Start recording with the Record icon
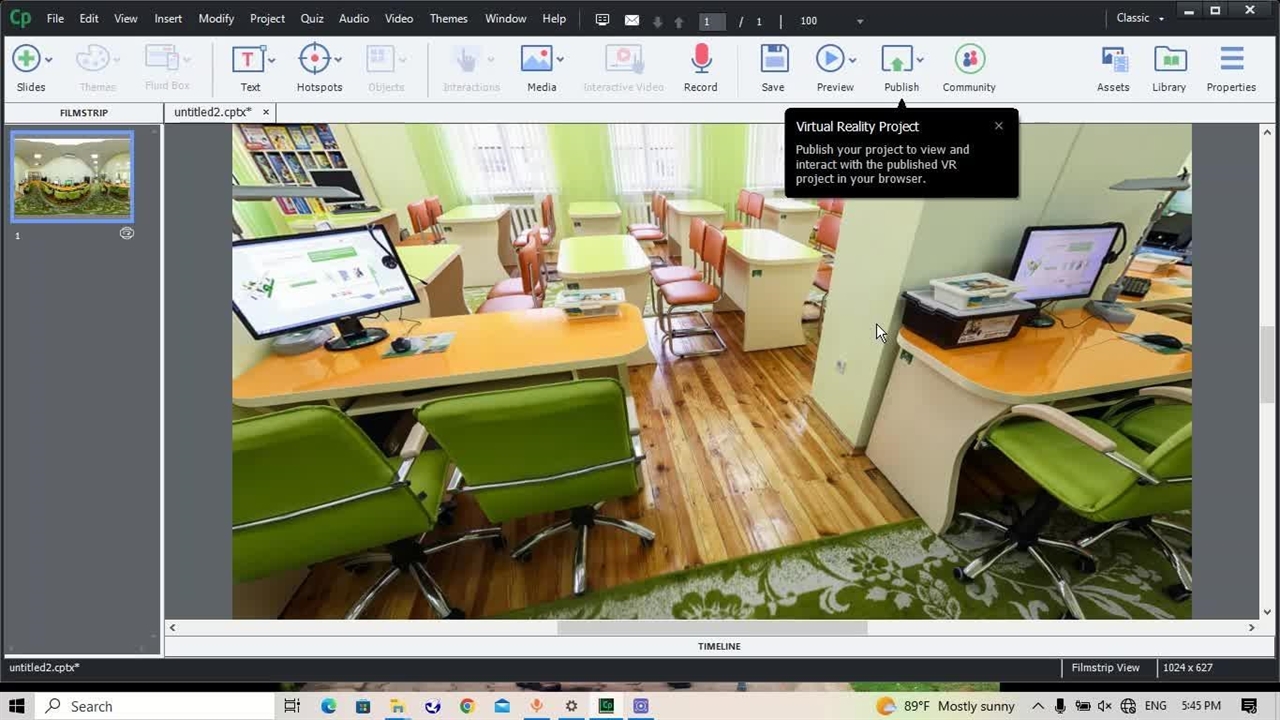 700,59
